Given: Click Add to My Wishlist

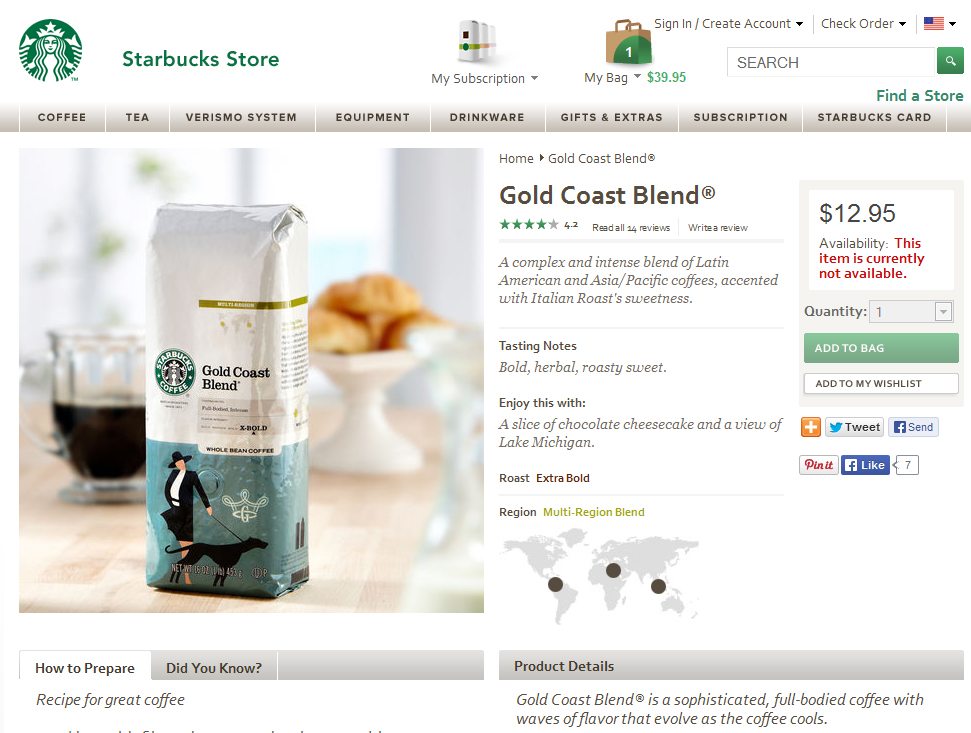Looking at the screenshot, I should coord(881,383).
